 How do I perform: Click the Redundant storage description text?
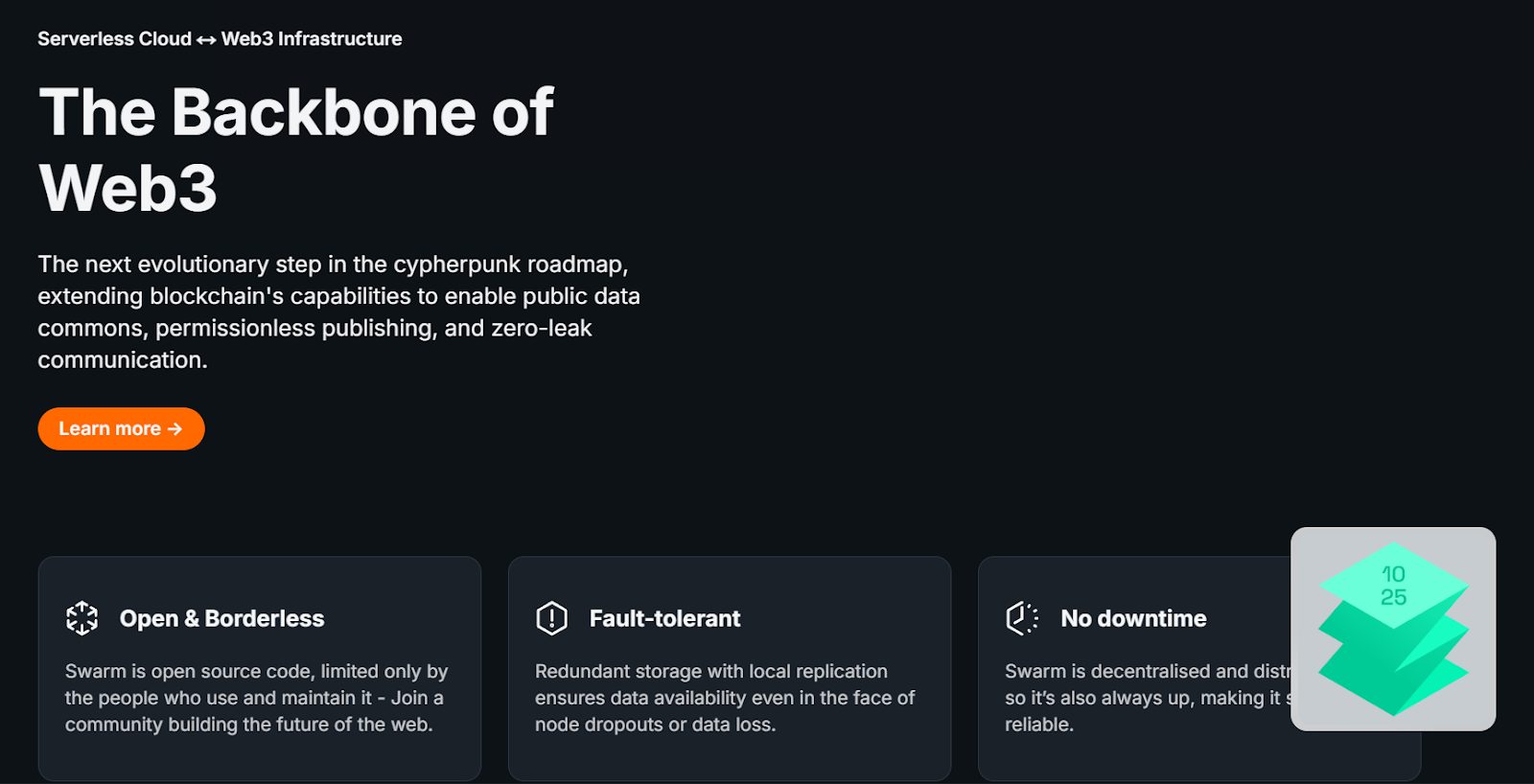[725, 698]
